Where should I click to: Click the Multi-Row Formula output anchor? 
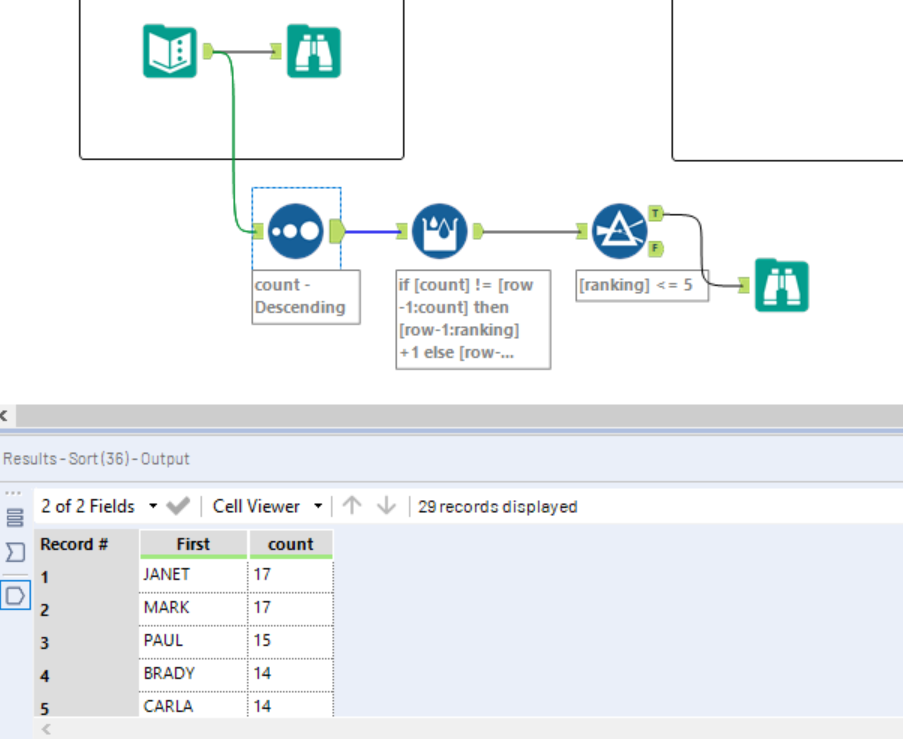click(478, 232)
